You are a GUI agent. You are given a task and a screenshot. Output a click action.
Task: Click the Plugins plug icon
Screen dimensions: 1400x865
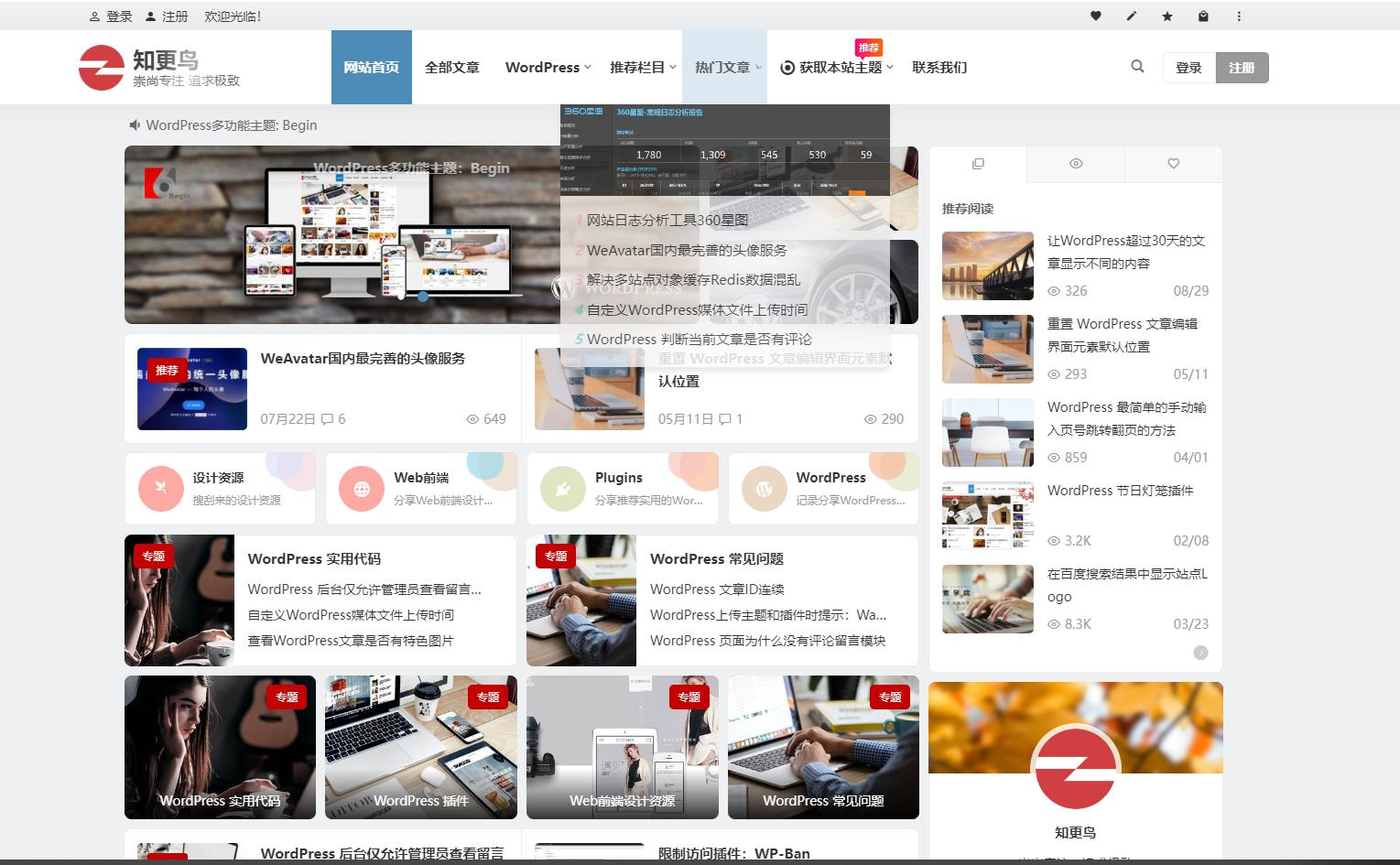point(563,488)
